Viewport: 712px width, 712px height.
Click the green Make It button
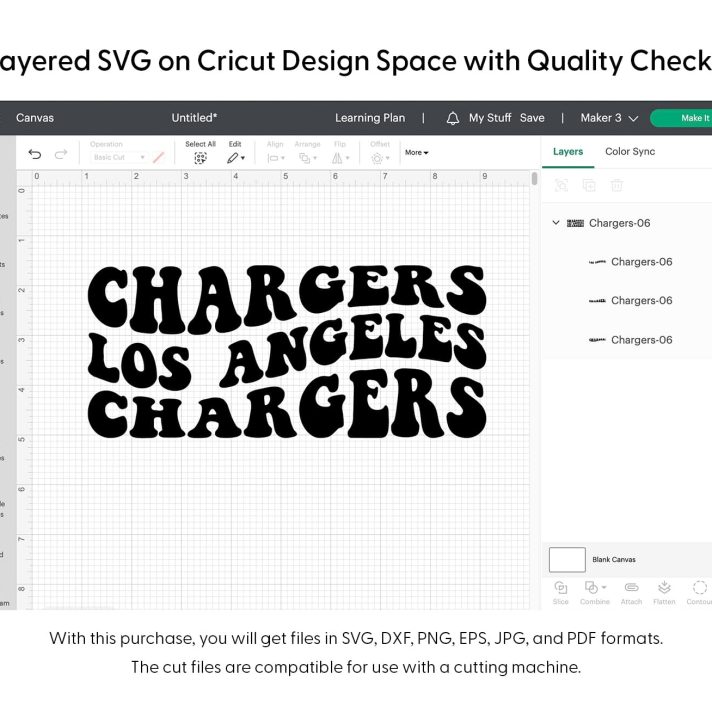pyautogui.click(x=681, y=118)
